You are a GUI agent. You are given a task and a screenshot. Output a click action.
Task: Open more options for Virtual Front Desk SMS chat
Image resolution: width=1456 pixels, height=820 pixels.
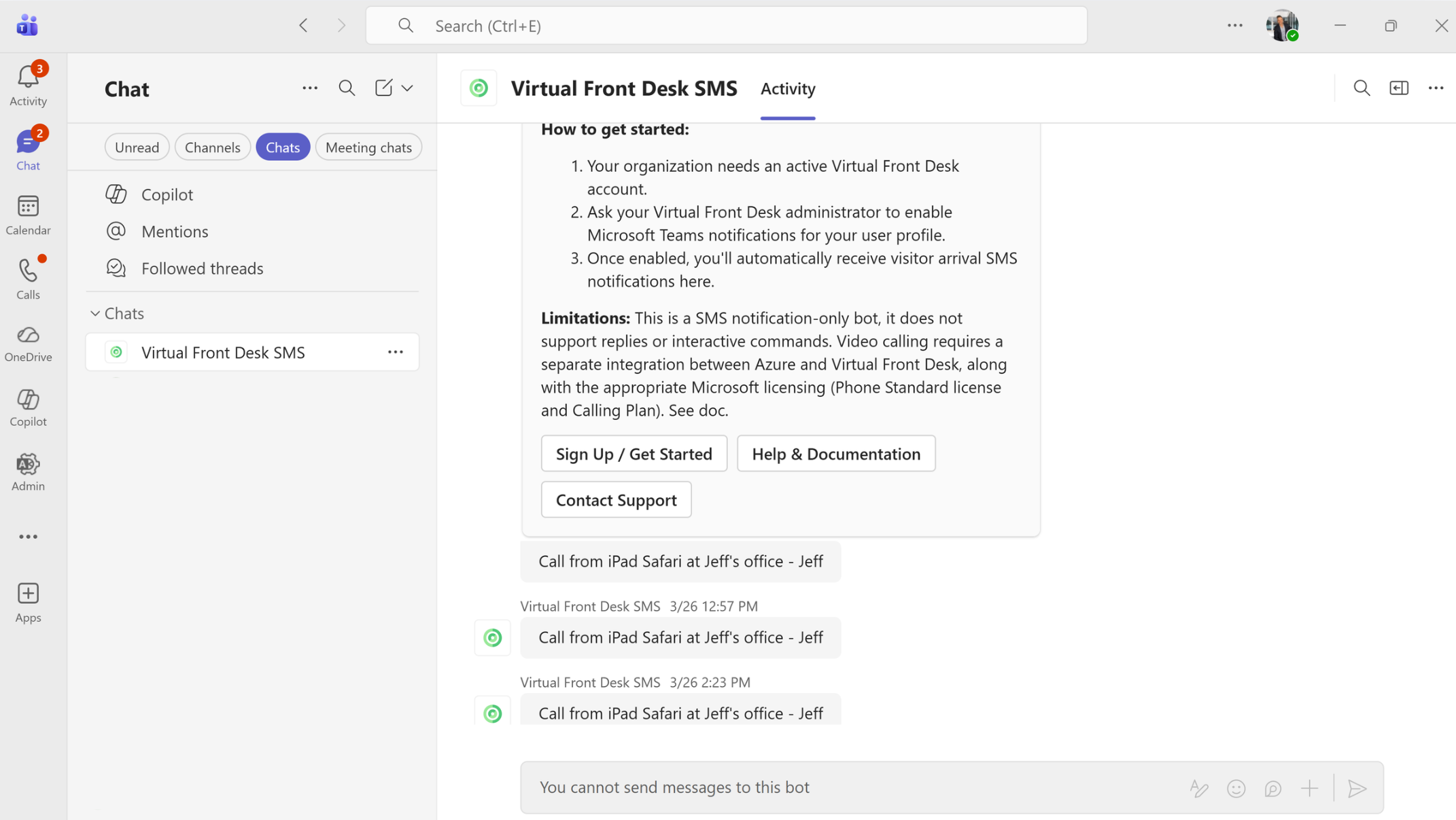396,352
